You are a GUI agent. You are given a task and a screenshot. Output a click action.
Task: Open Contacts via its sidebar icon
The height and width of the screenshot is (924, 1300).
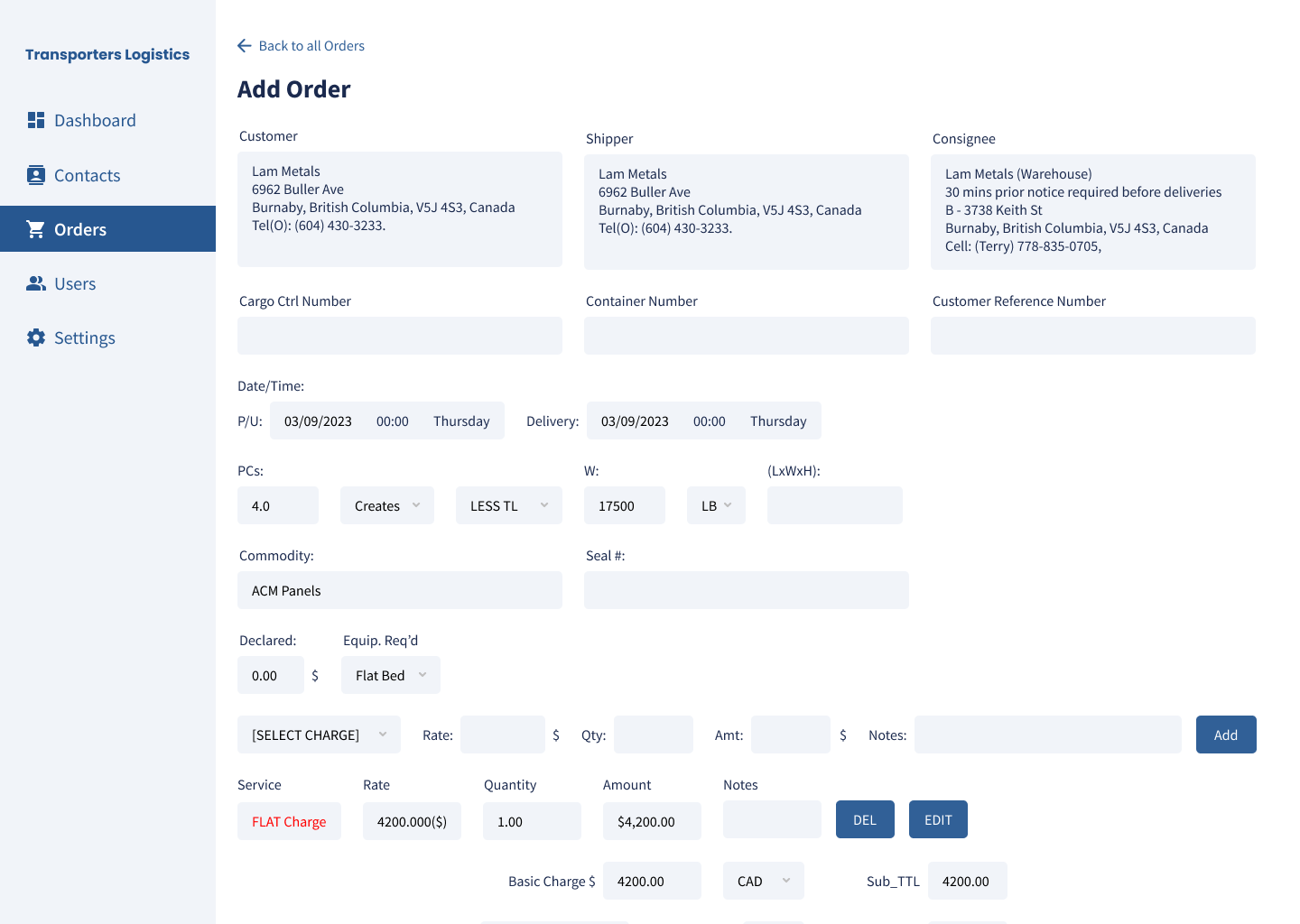(36, 174)
